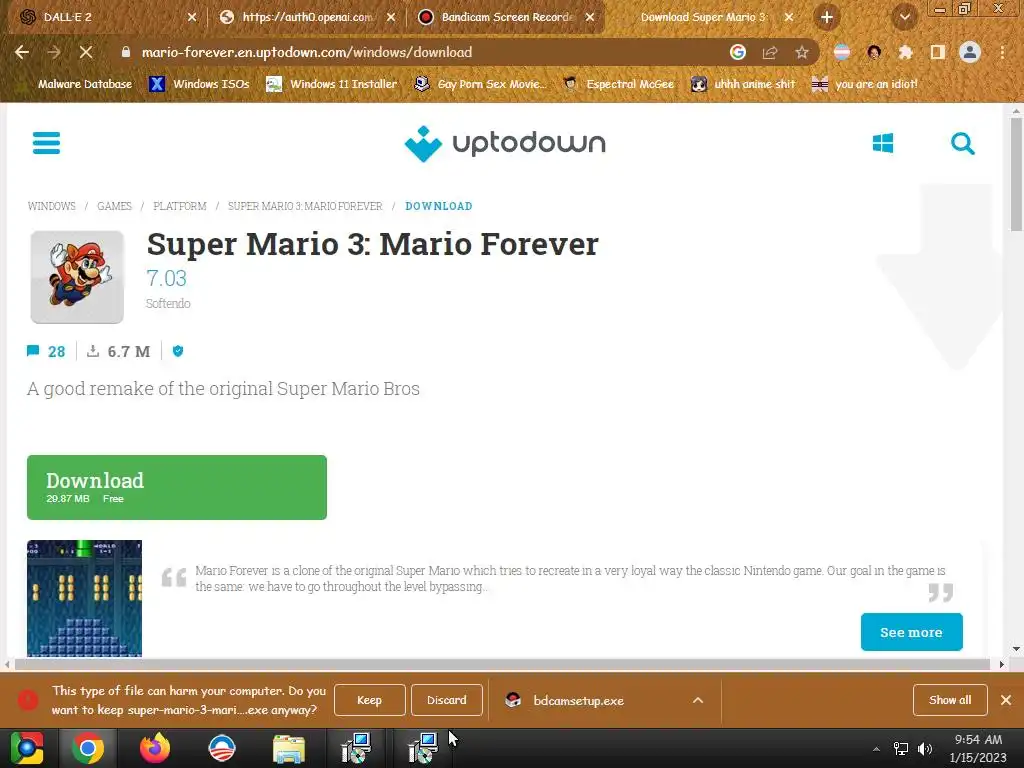Click the horizontal page scrollbar
The height and width of the screenshot is (768, 1024).
[503, 664]
